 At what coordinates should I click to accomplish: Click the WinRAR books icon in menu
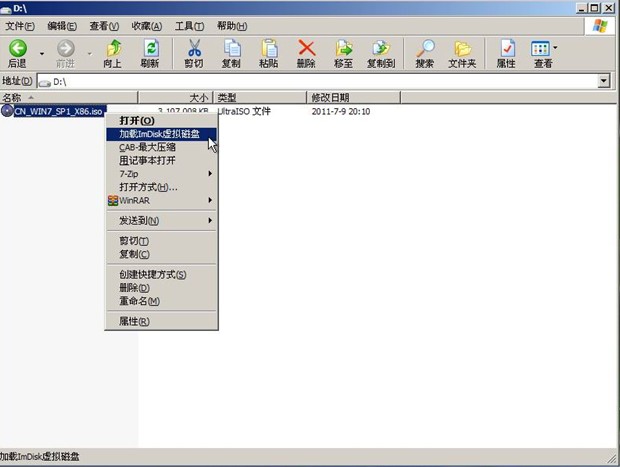pos(113,200)
